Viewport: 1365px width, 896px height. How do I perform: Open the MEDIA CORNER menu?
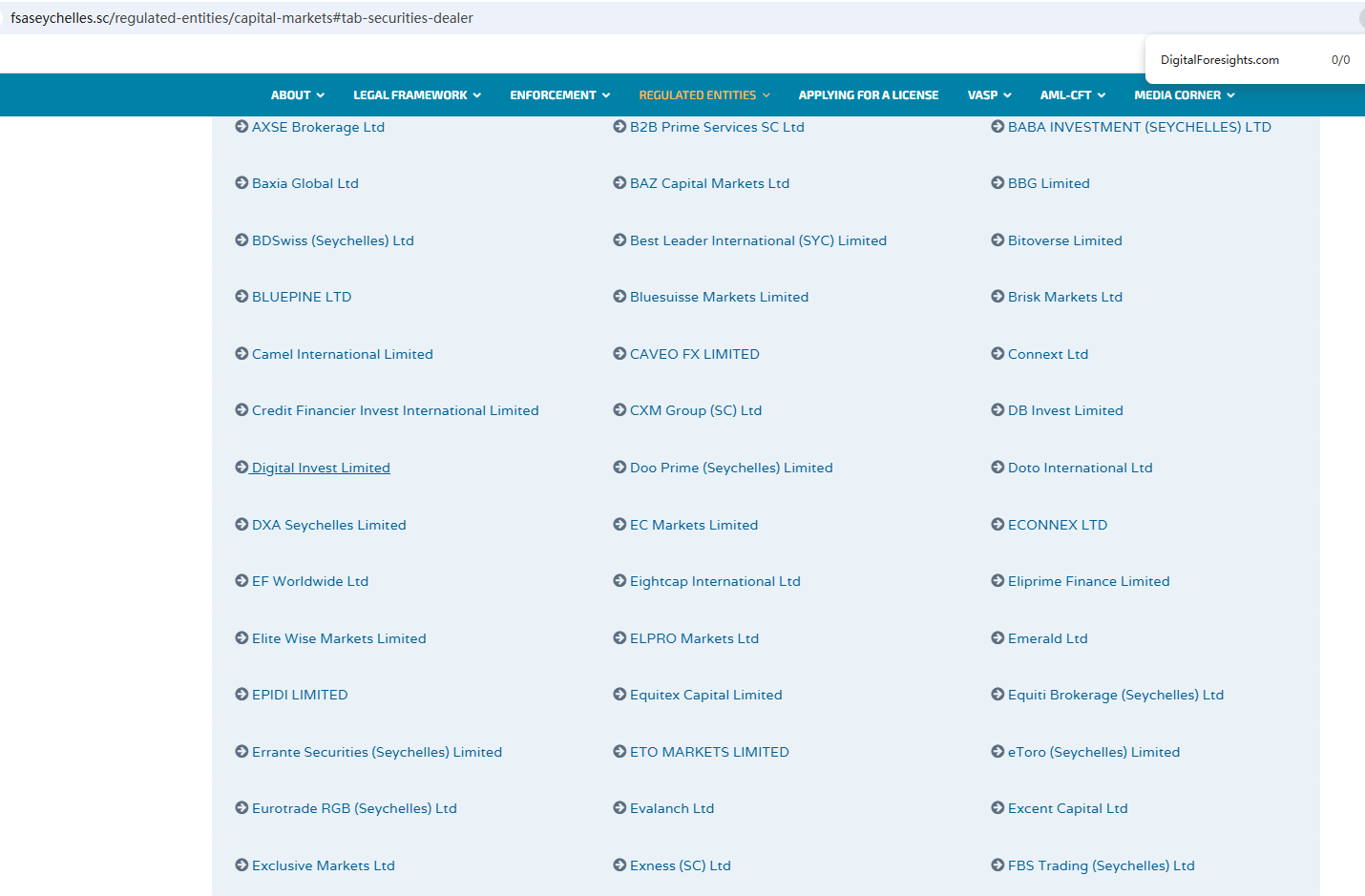coord(1185,95)
